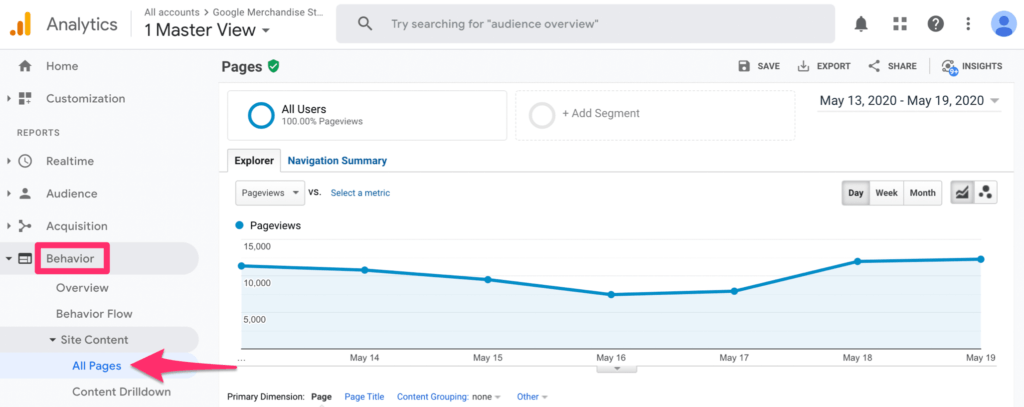The height and width of the screenshot is (407, 1024).
Task: Expand the Audience section arrow
Action: [x=8, y=193]
